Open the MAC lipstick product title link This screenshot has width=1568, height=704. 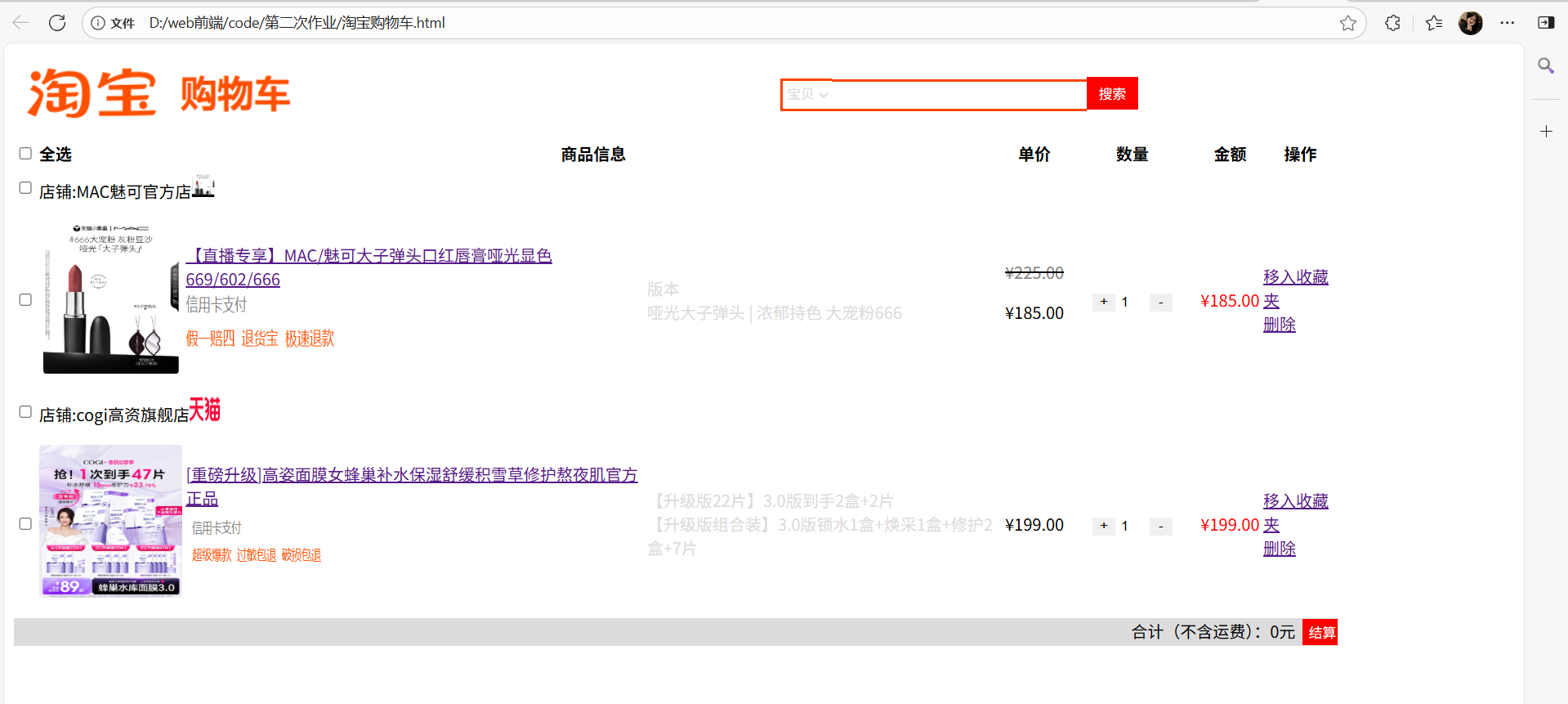pyautogui.click(x=369, y=267)
